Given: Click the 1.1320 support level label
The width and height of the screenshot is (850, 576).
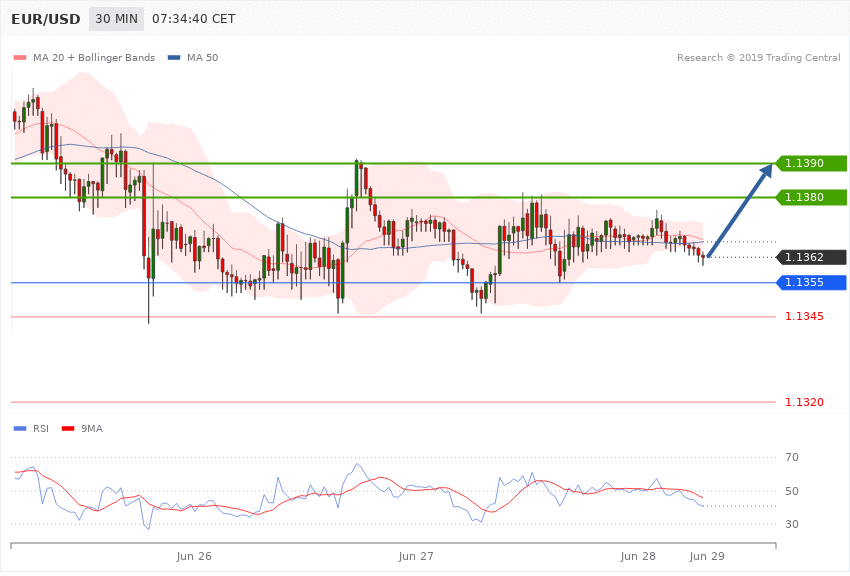Looking at the screenshot, I should (804, 402).
